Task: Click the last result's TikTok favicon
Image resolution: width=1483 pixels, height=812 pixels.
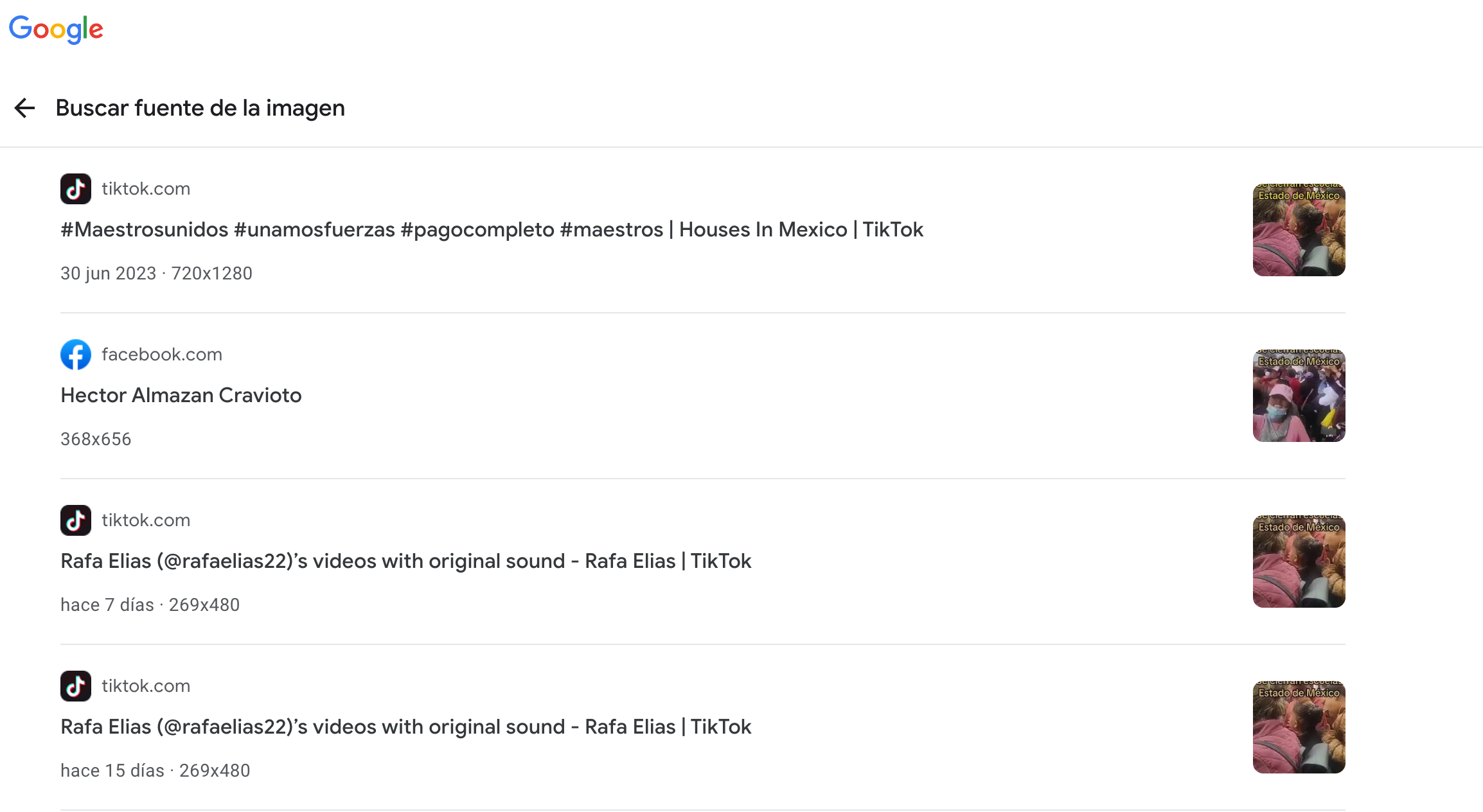Action: pos(76,686)
